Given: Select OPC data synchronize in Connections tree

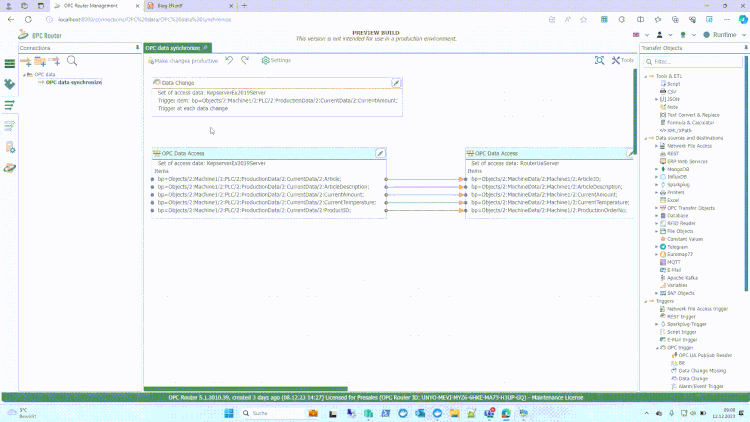Looking at the screenshot, I should [x=73, y=82].
